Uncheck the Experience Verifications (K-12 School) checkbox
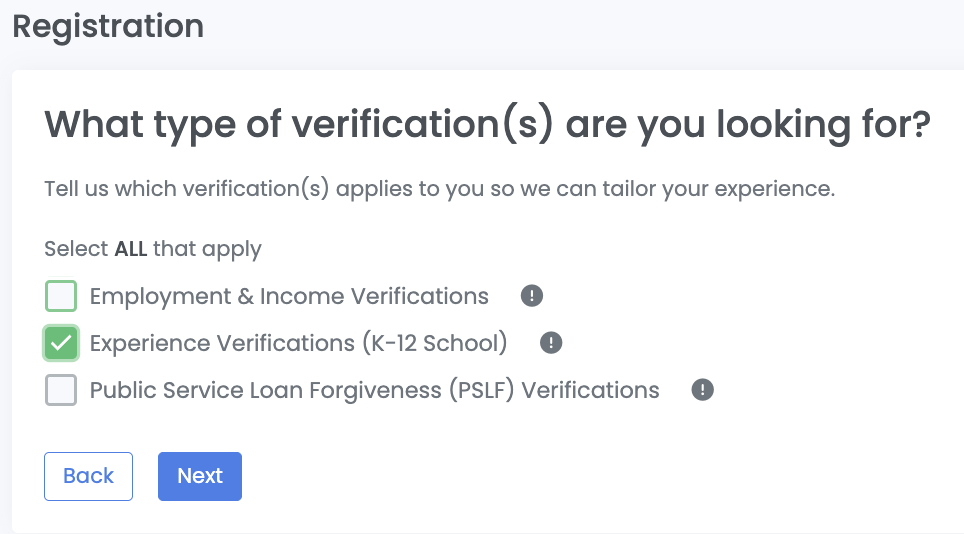Viewport: 964px width, 534px height. (x=61, y=343)
